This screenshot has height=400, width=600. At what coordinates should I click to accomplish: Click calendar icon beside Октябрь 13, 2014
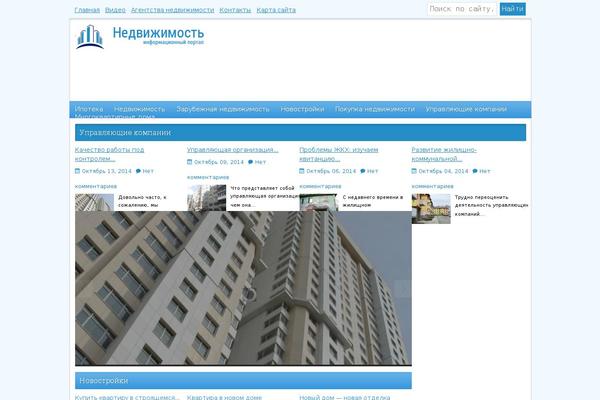point(77,171)
